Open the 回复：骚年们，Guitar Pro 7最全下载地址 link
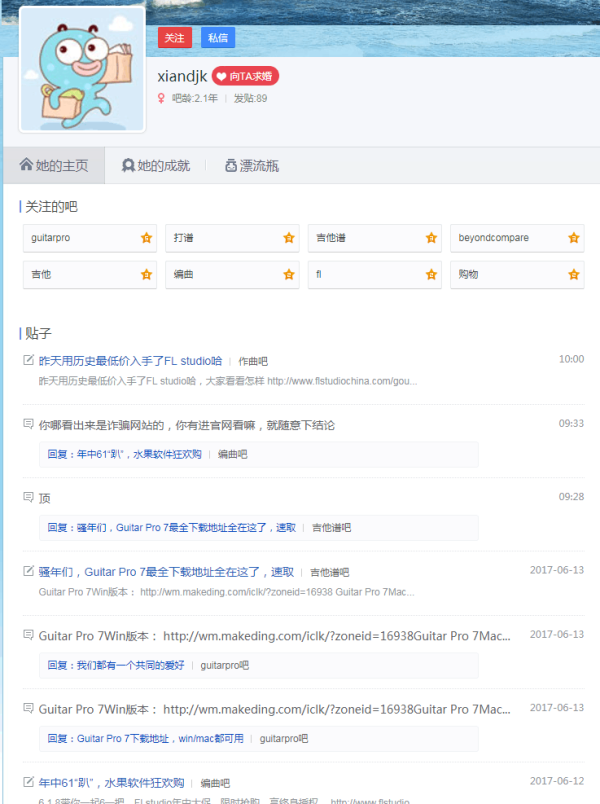The width and height of the screenshot is (600, 804). point(172,528)
